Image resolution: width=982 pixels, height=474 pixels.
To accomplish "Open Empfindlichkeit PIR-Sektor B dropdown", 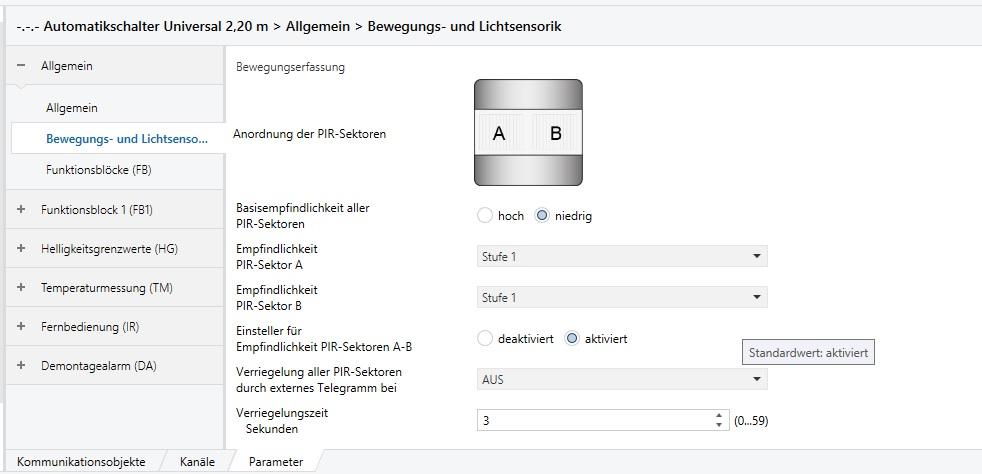I will pyautogui.click(x=622, y=297).
